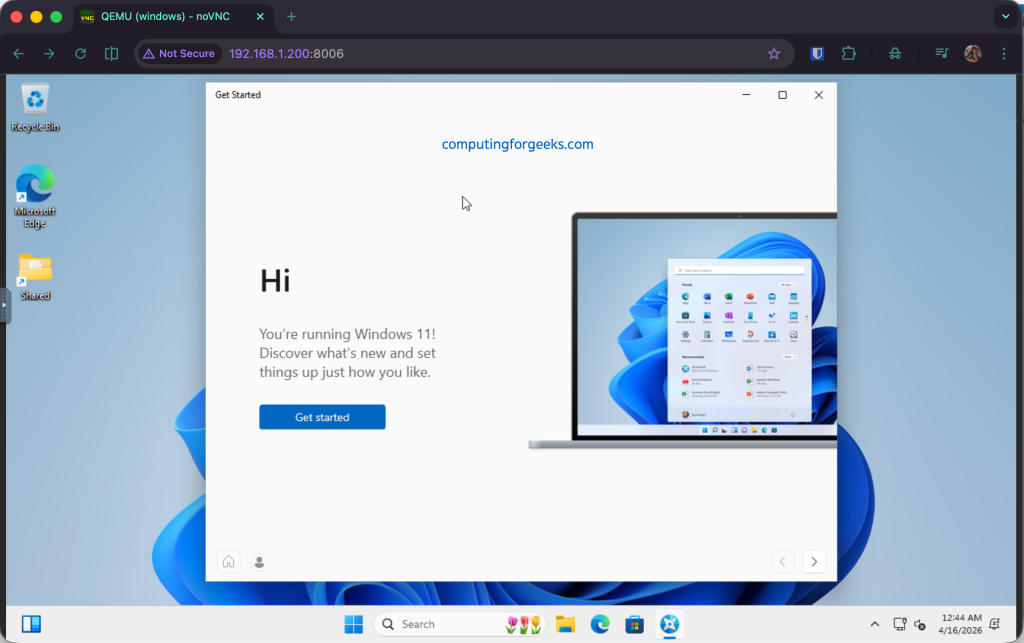
Task: Open the browser extensions puzzle icon
Action: [848, 54]
